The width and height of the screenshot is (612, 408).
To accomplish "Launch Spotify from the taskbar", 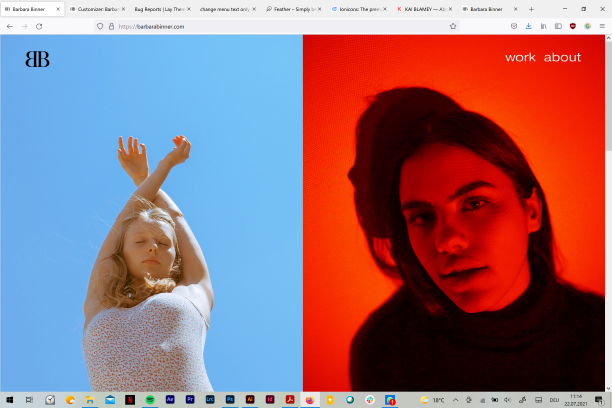I will click(150, 400).
